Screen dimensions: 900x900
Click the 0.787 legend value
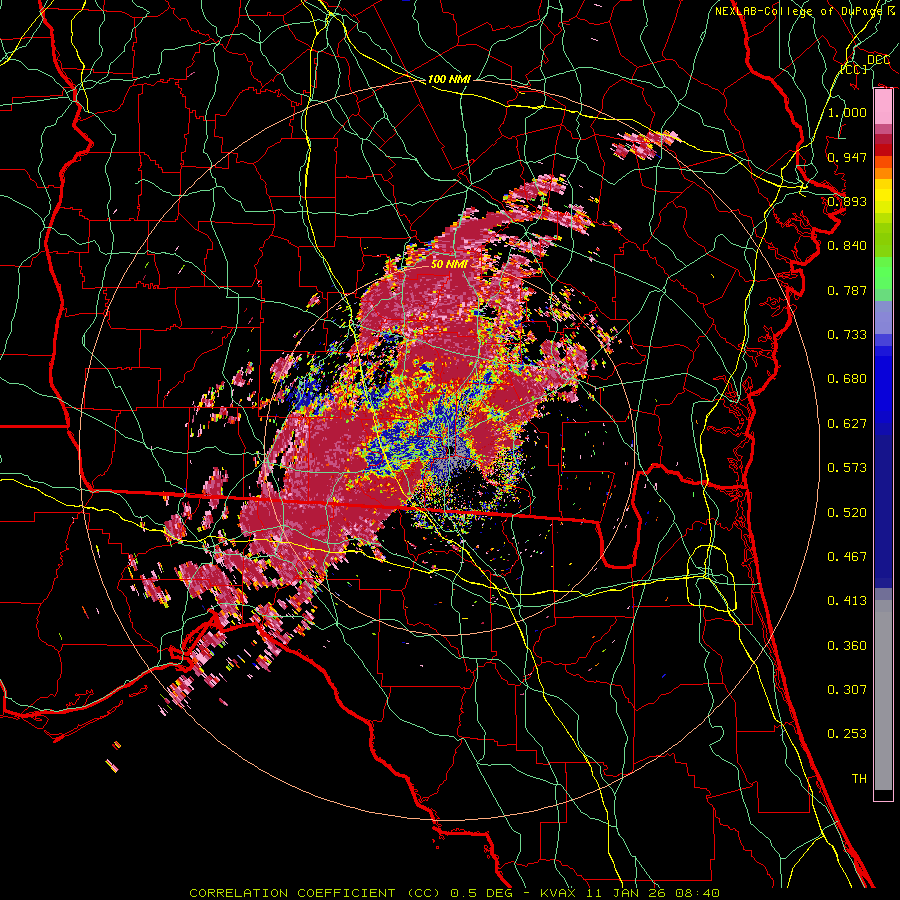coord(847,290)
